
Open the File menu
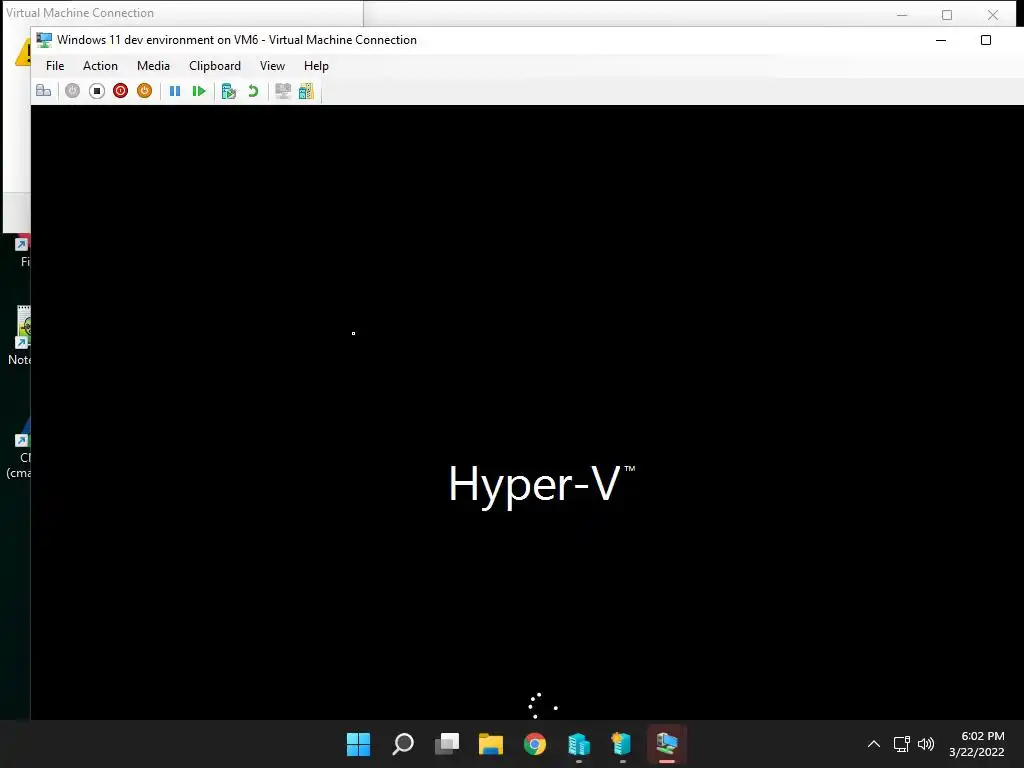click(55, 66)
